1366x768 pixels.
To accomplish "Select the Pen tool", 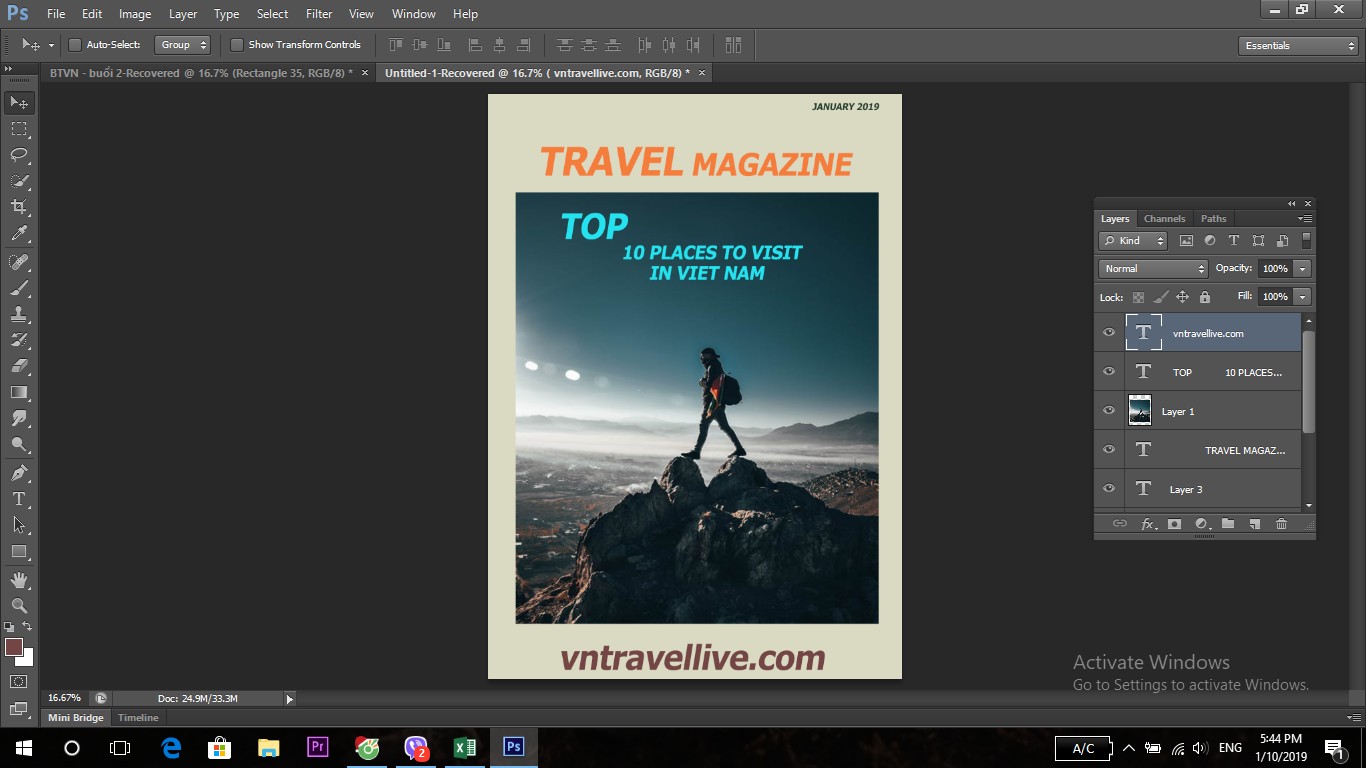I will pyautogui.click(x=19, y=473).
